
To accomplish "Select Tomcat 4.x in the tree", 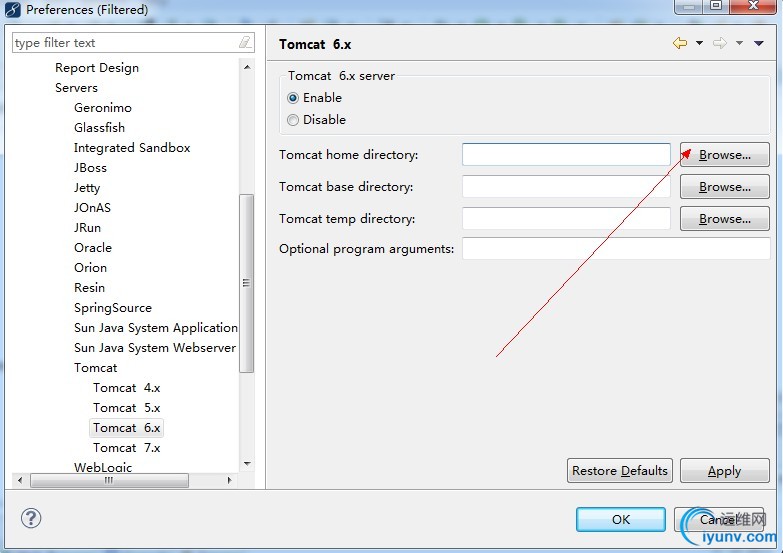I will click(126, 388).
